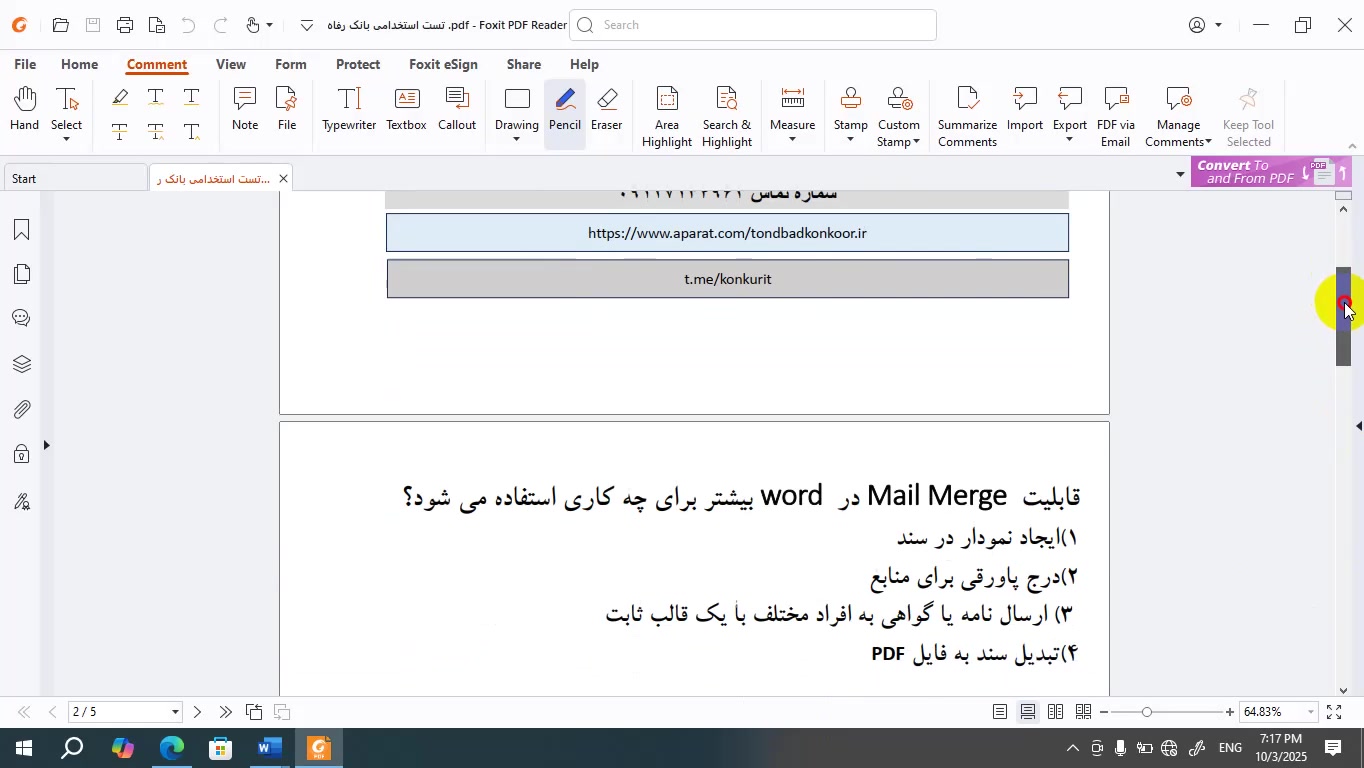Viewport: 1364px width, 768px height.
Task: Switch to Continuous Facing view
Action: 1084,712
